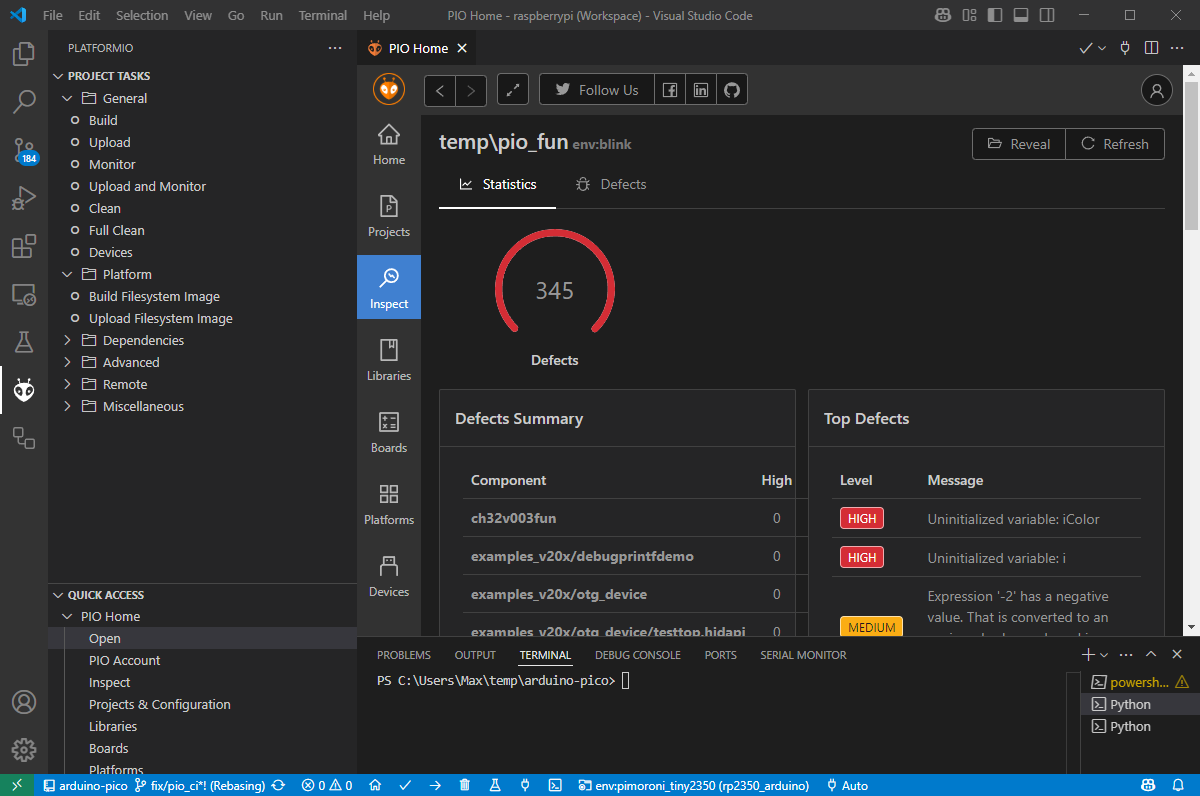This screenshot has height=796, width=1200.
Task: Open Serial Monitor plug icon in status bar
Action: (525, 786)
